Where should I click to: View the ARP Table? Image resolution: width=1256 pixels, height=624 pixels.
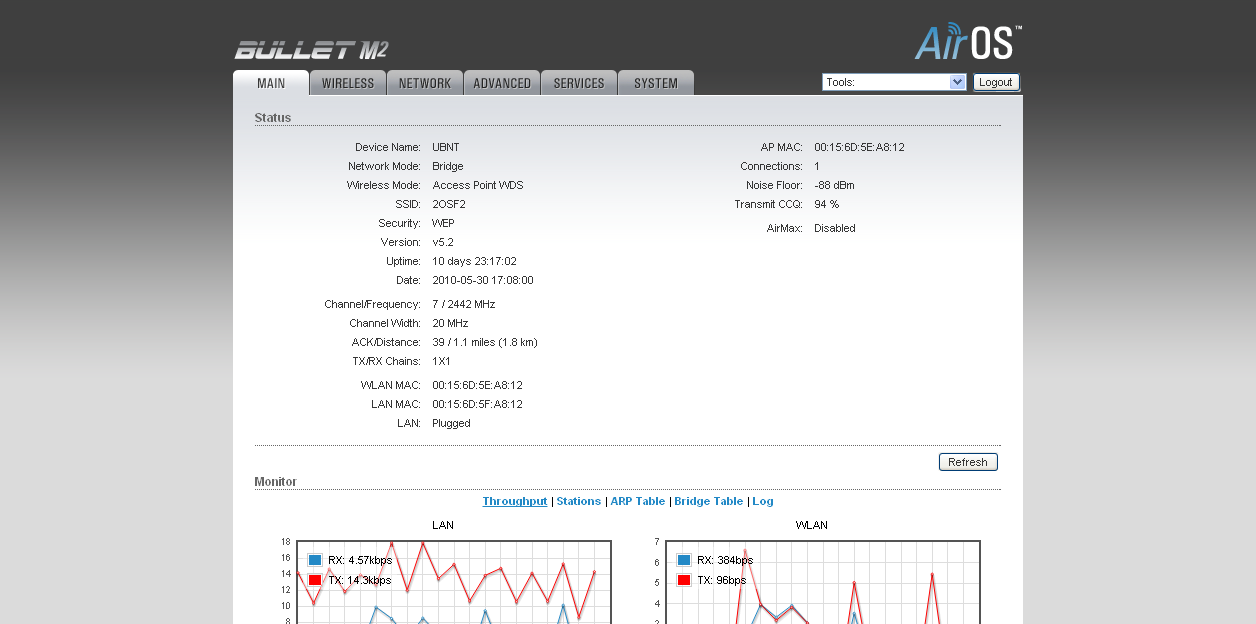click(x=638, y=501)
